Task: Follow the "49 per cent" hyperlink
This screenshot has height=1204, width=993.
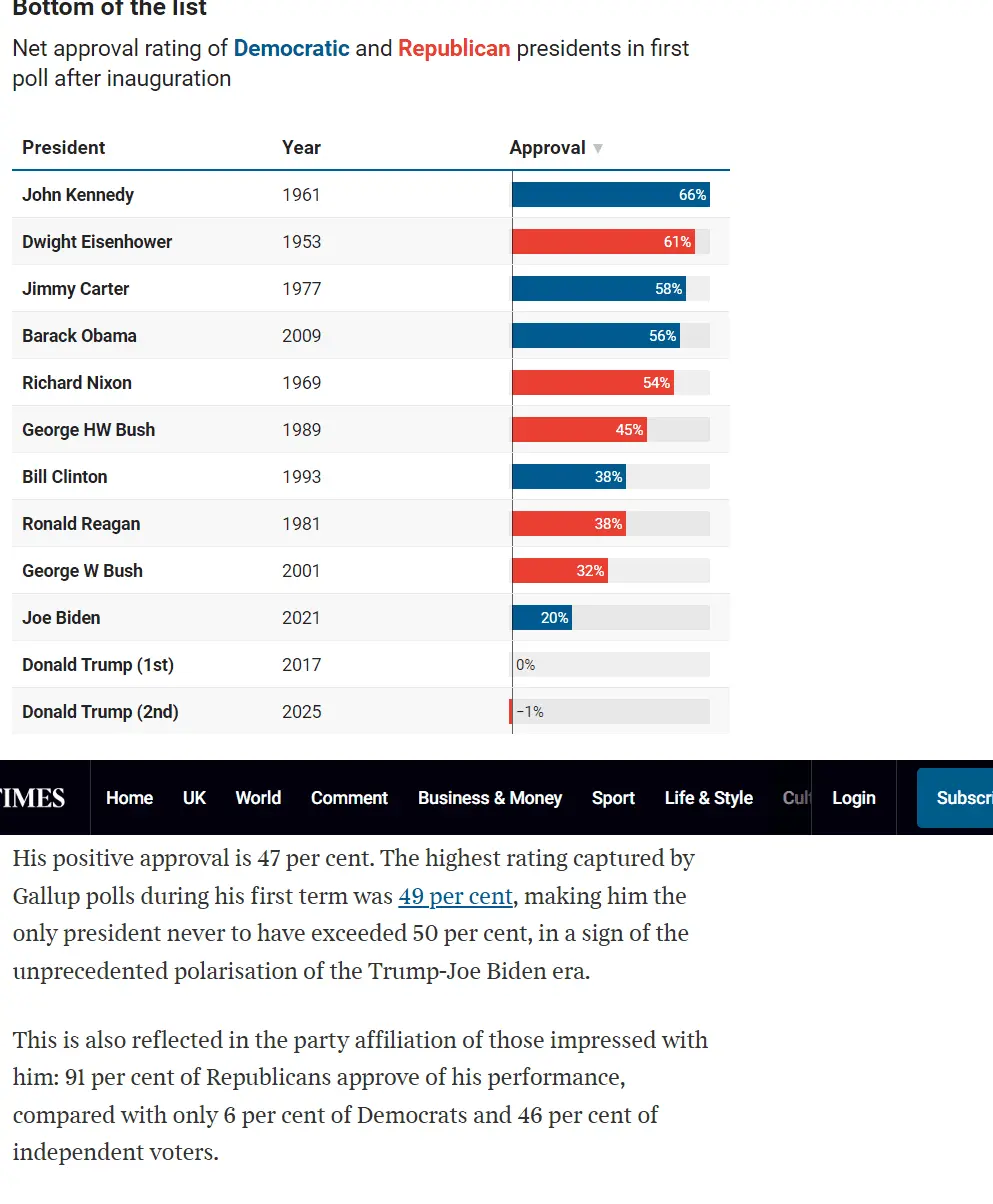Action: pyautogui.click(x=455, y=896)
